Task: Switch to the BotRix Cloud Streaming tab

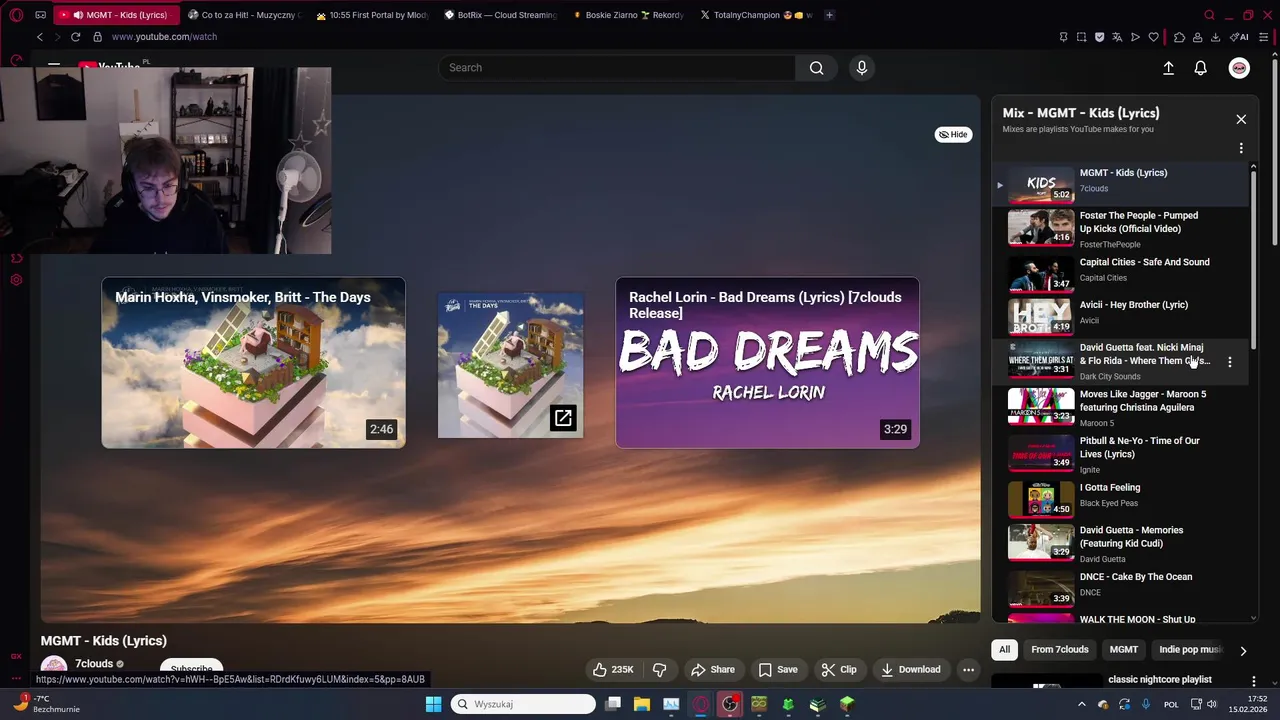Action: pyautogui.click(x=499, y=15)
